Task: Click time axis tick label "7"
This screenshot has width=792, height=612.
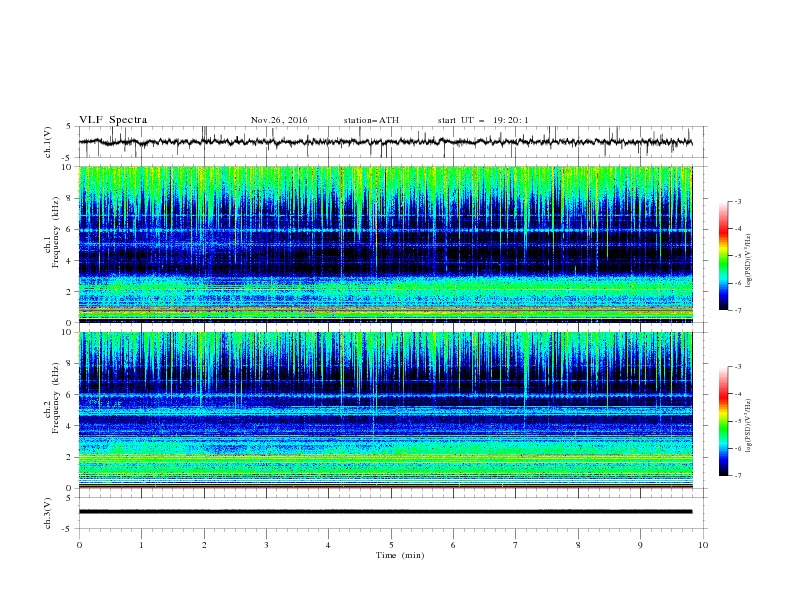Action: [516, 545]
